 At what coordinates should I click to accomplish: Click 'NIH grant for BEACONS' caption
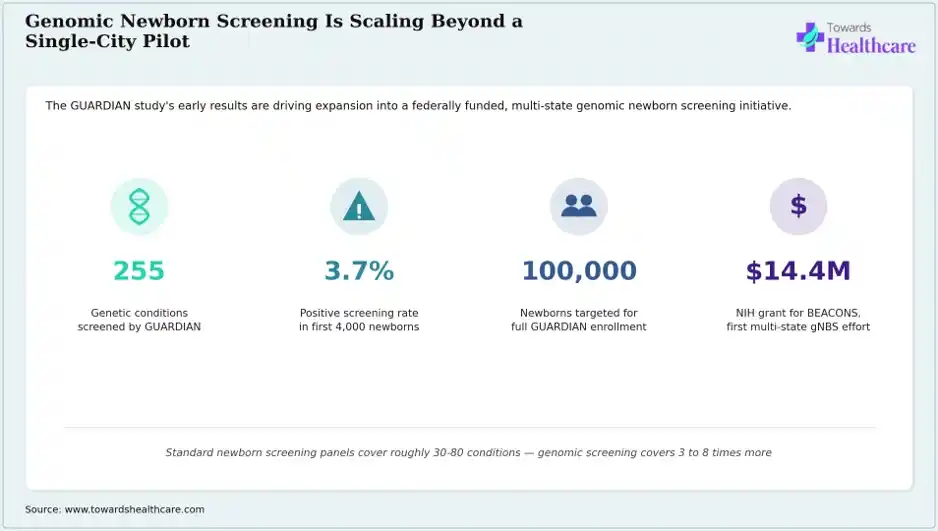[798, 320]
